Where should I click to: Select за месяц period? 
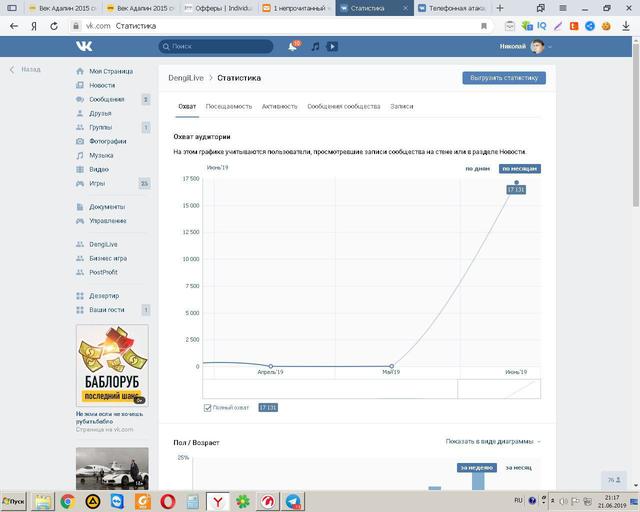tap(518, 467)
